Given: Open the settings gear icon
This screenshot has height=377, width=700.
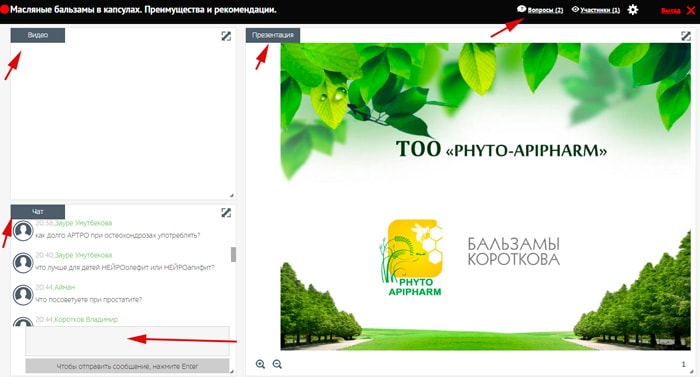Looking at the screenshot, I should coord(633,10).
